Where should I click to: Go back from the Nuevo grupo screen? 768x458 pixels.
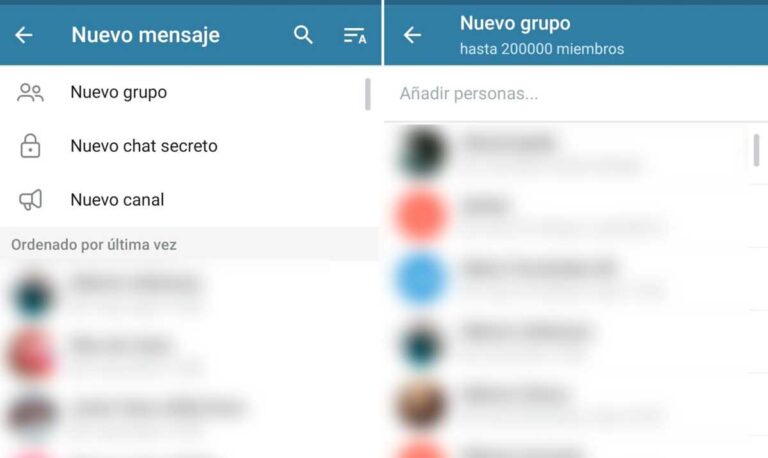412,35
